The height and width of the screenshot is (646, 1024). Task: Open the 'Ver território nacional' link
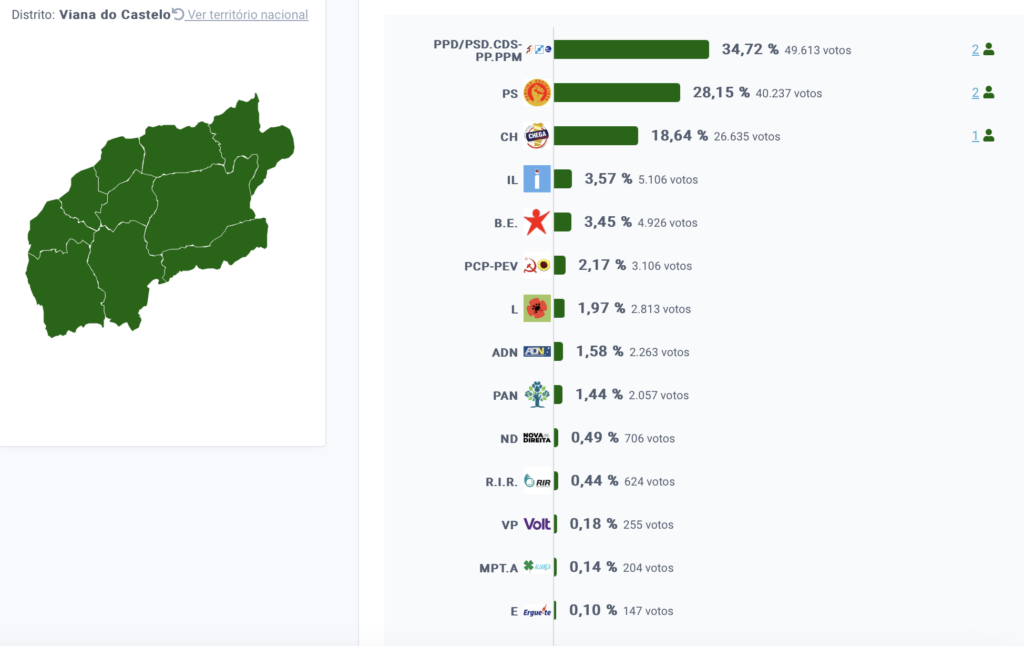pos(248,14)
